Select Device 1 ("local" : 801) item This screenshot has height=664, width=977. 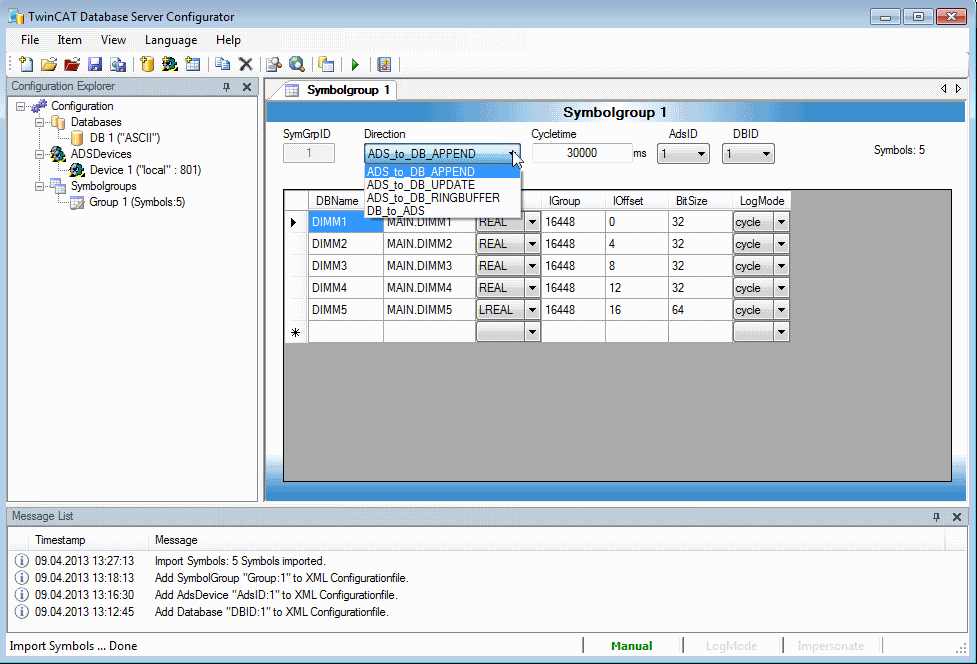pyautogui.click(x=145, y=169)
